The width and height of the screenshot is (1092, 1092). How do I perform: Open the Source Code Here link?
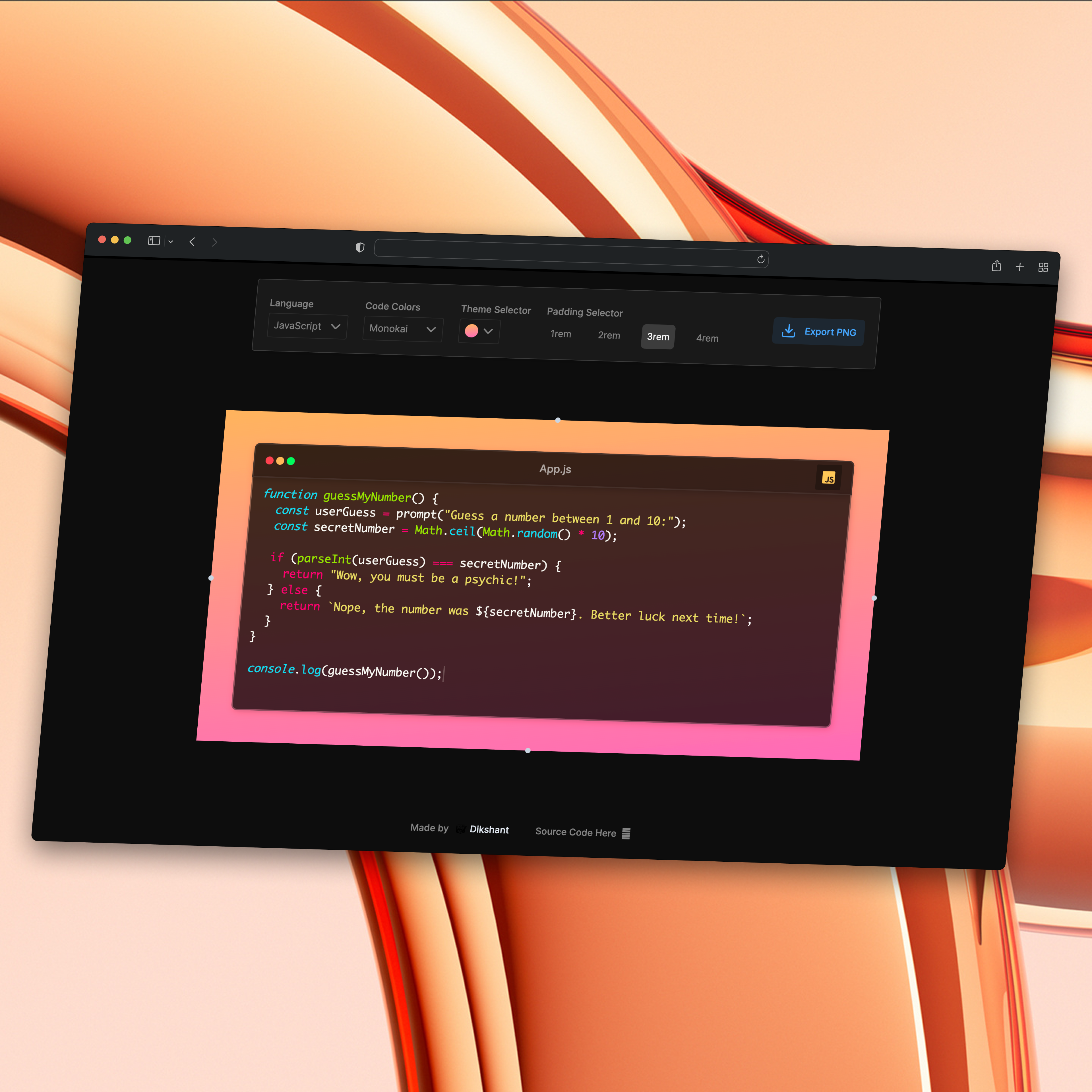(583, 833)
